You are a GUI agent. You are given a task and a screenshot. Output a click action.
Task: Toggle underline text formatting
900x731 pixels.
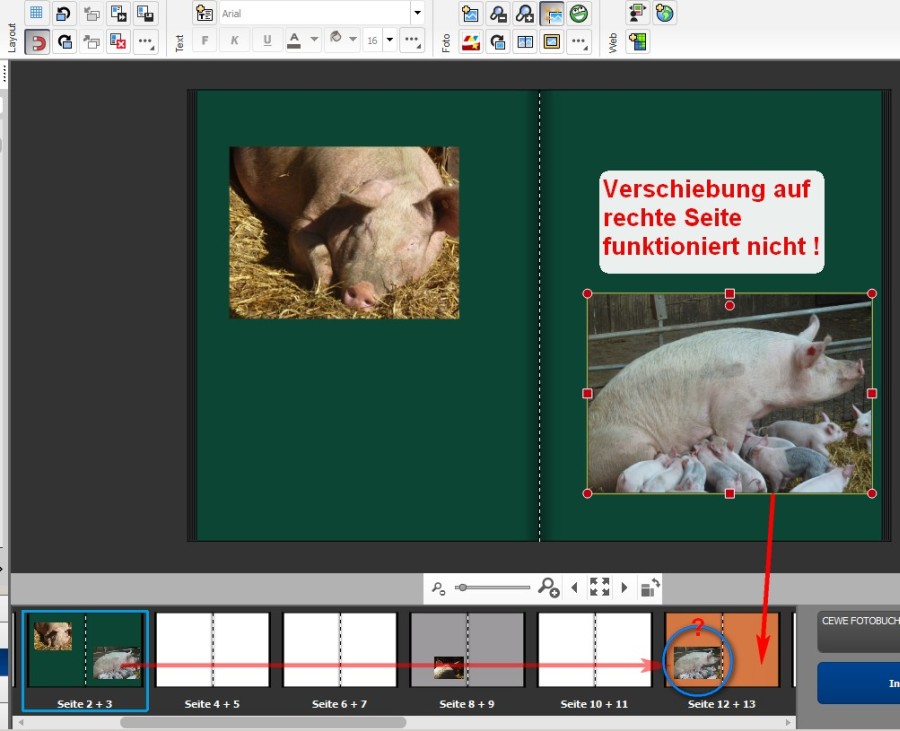[267, 41]
